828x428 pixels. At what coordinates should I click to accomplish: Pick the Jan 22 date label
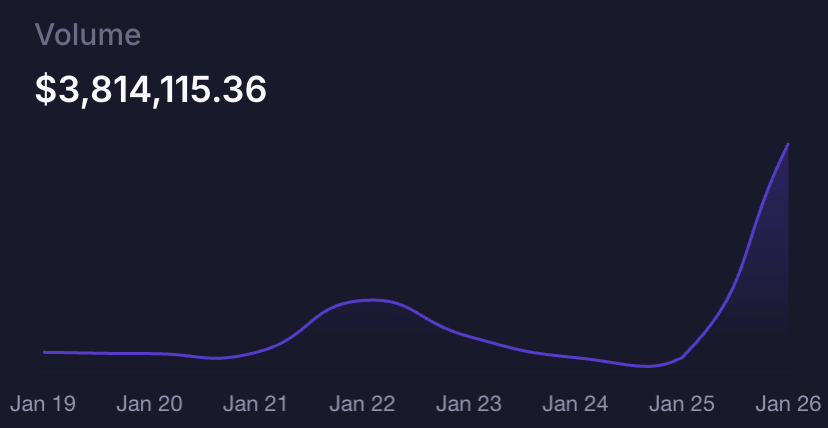coord(362,404)
